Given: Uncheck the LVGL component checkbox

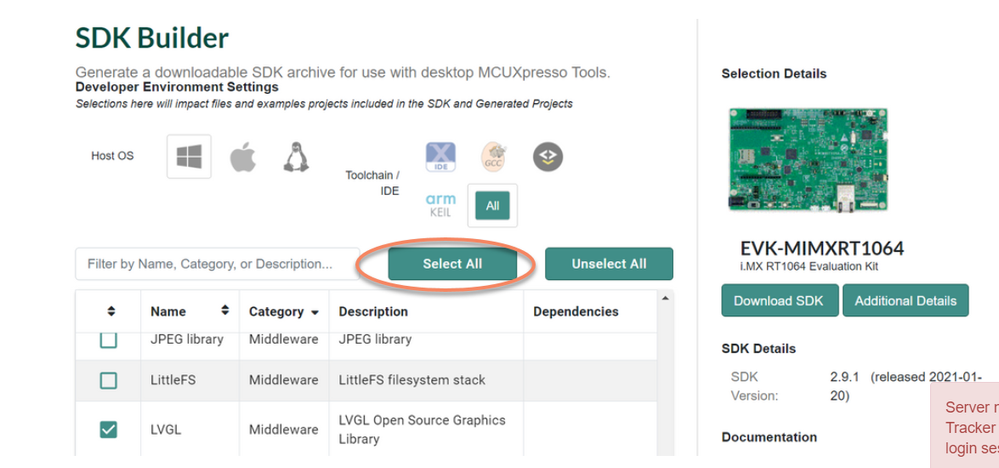Looking at the screenshot, I should 108,429.
